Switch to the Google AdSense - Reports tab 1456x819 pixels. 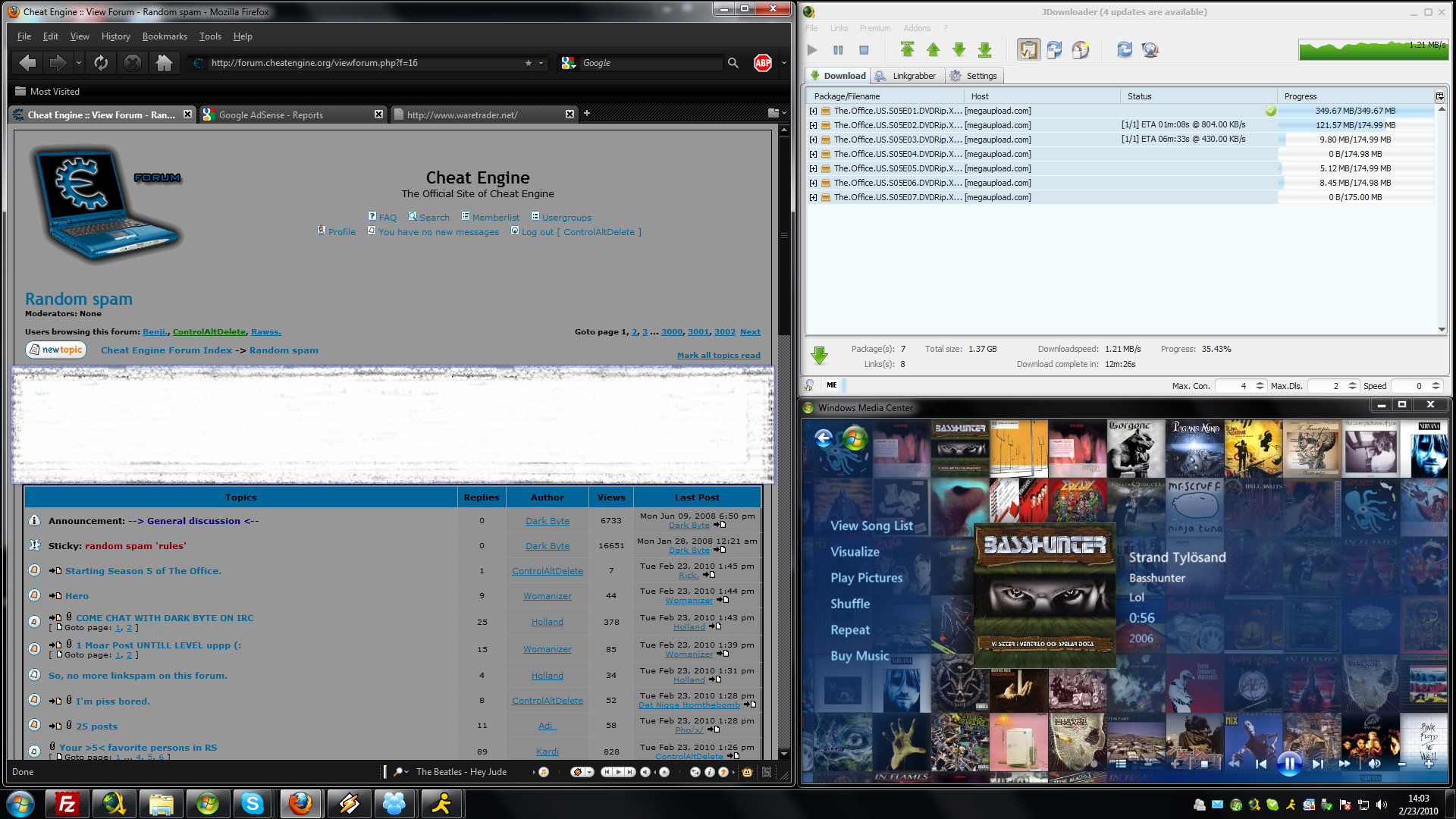(293, 115)
